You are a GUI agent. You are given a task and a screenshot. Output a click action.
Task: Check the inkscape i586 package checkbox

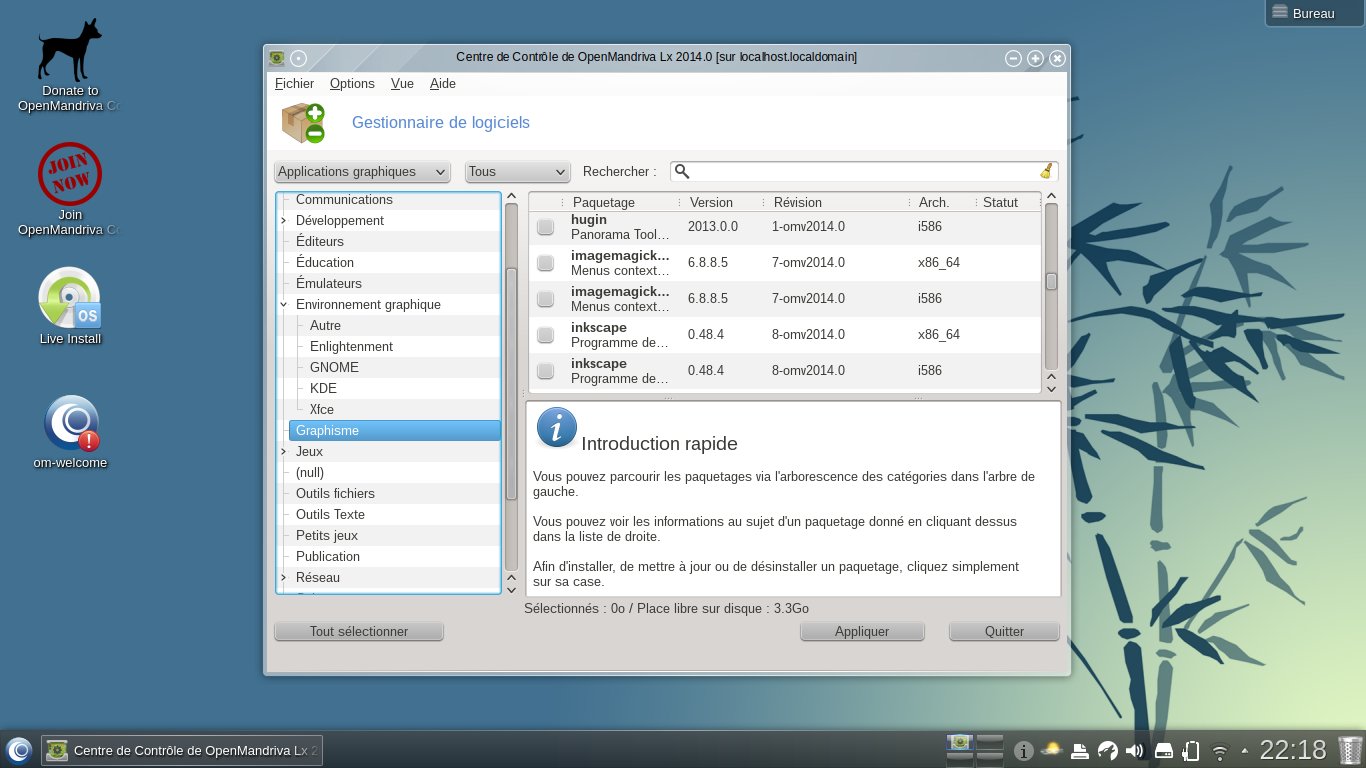pos(545,371)
